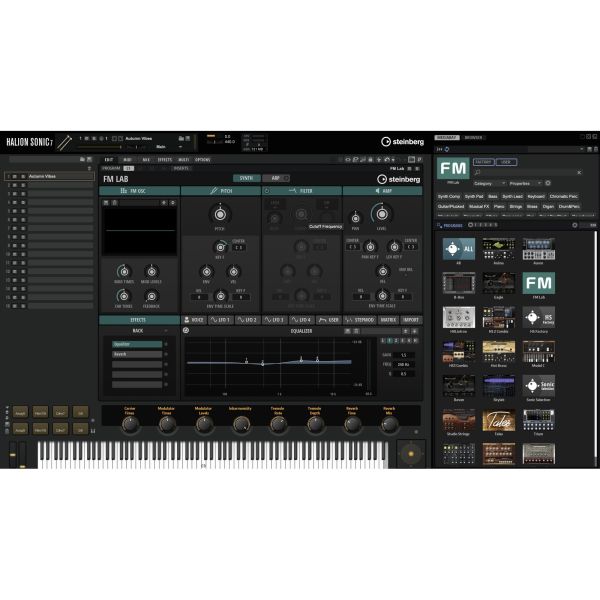Toggle the Equalizer effect slot on
Image resolution: width=600 pixels, height=600 pixels.
coord(166,344)
